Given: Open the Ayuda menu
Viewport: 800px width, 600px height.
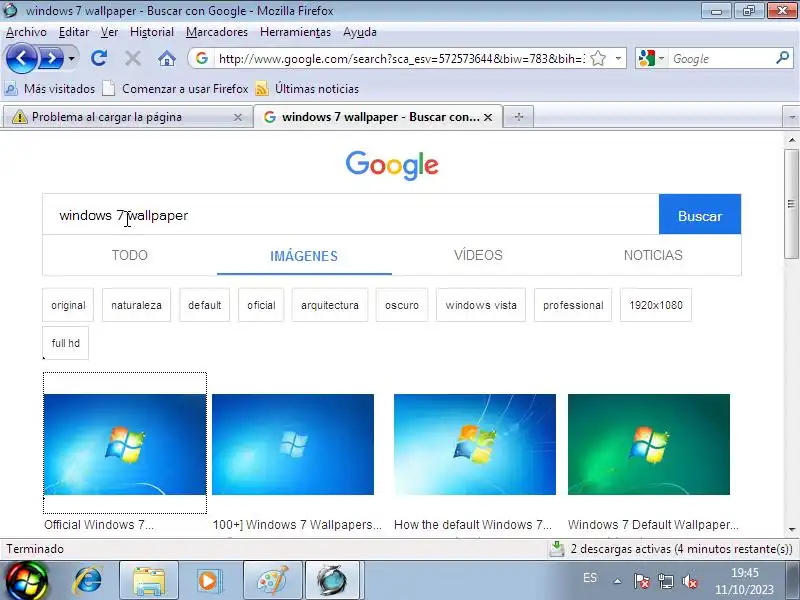Looking at the screenshot, I should pyautogui.click(x=360, y=32).
